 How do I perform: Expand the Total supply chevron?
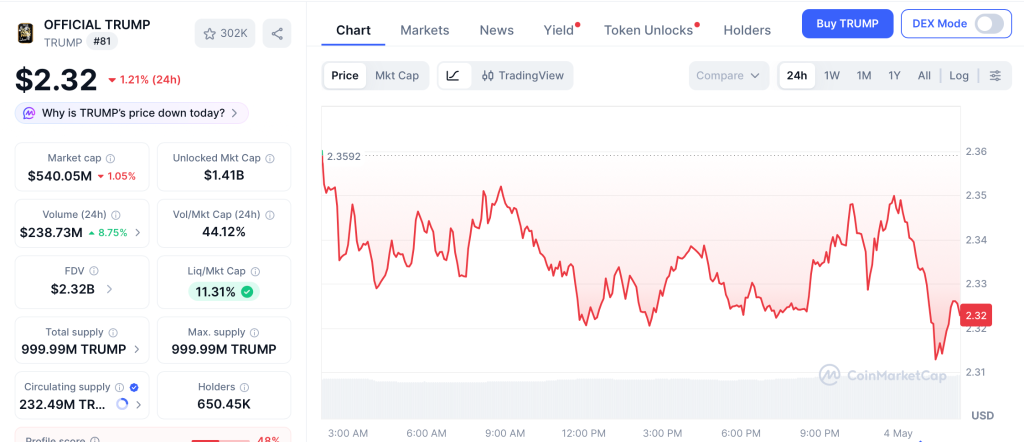point(136,350)
